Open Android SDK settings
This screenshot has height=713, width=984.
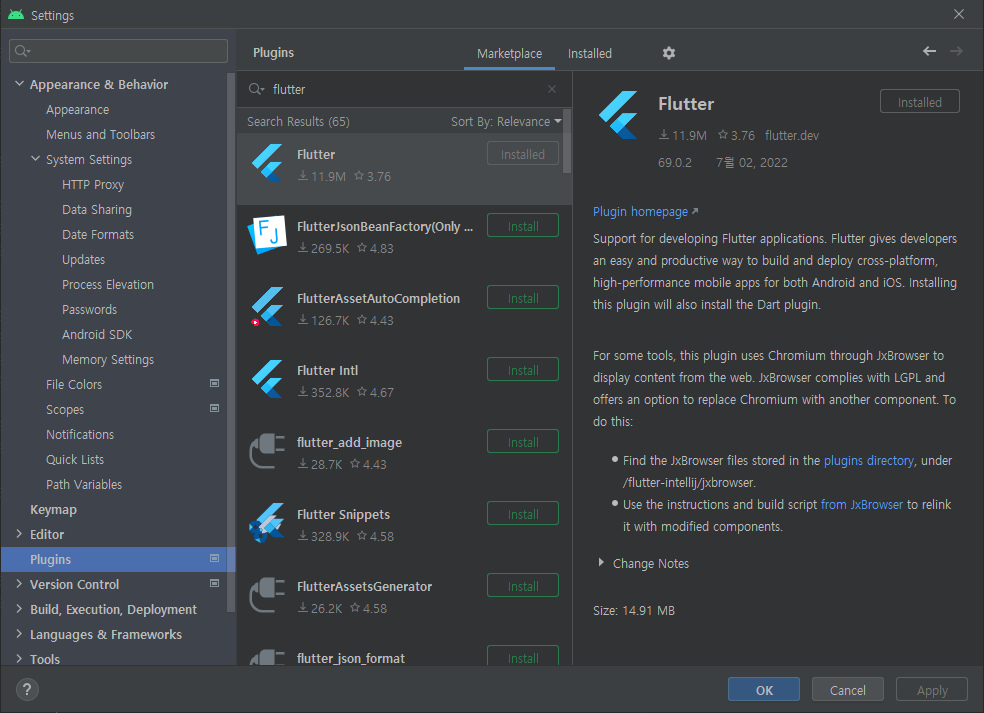point(97,335)
